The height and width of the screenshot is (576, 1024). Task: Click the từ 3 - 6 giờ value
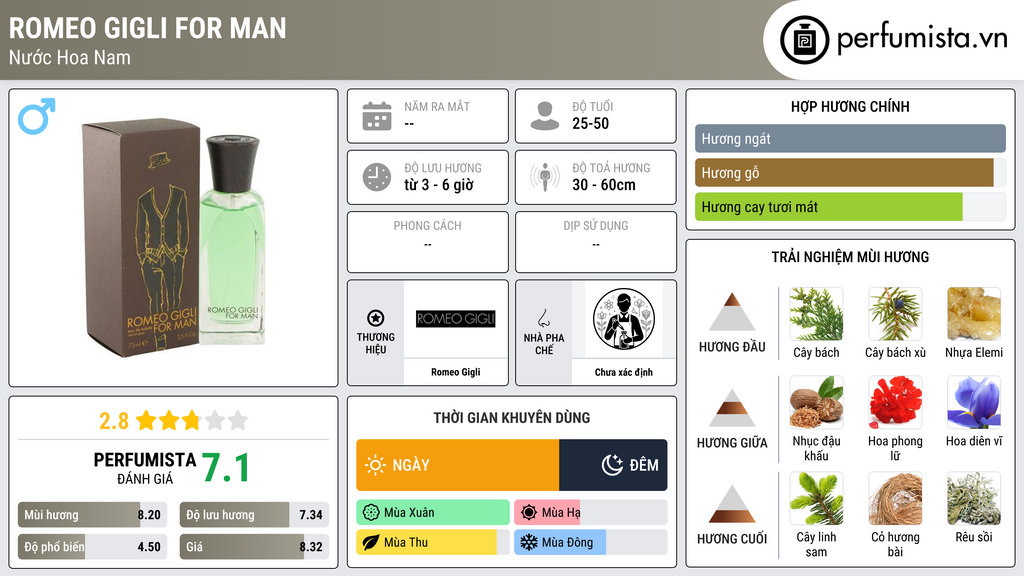pos(439,185)
